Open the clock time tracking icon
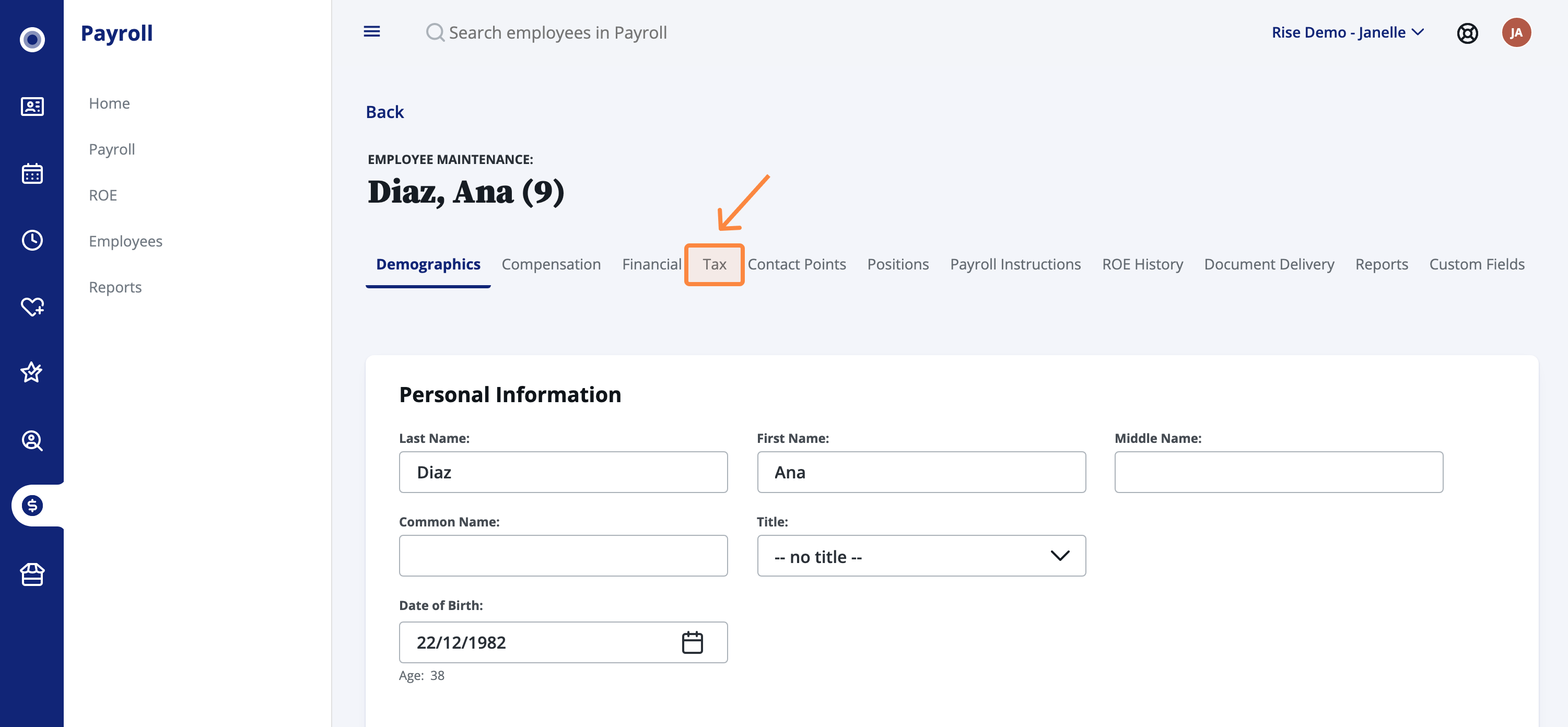This screenshot has width=1568, height=727. (32, 240)
